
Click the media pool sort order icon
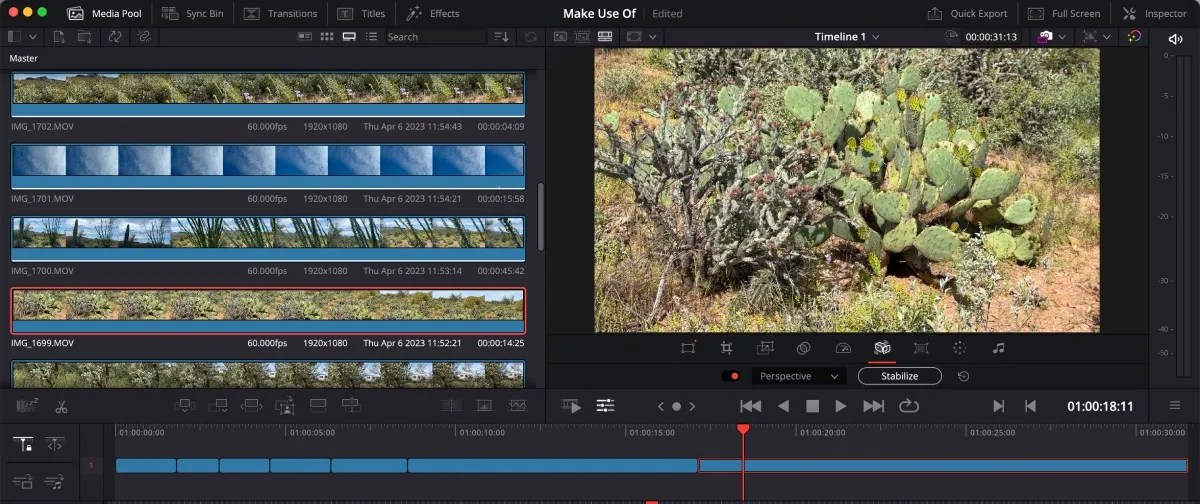[501, 36]
